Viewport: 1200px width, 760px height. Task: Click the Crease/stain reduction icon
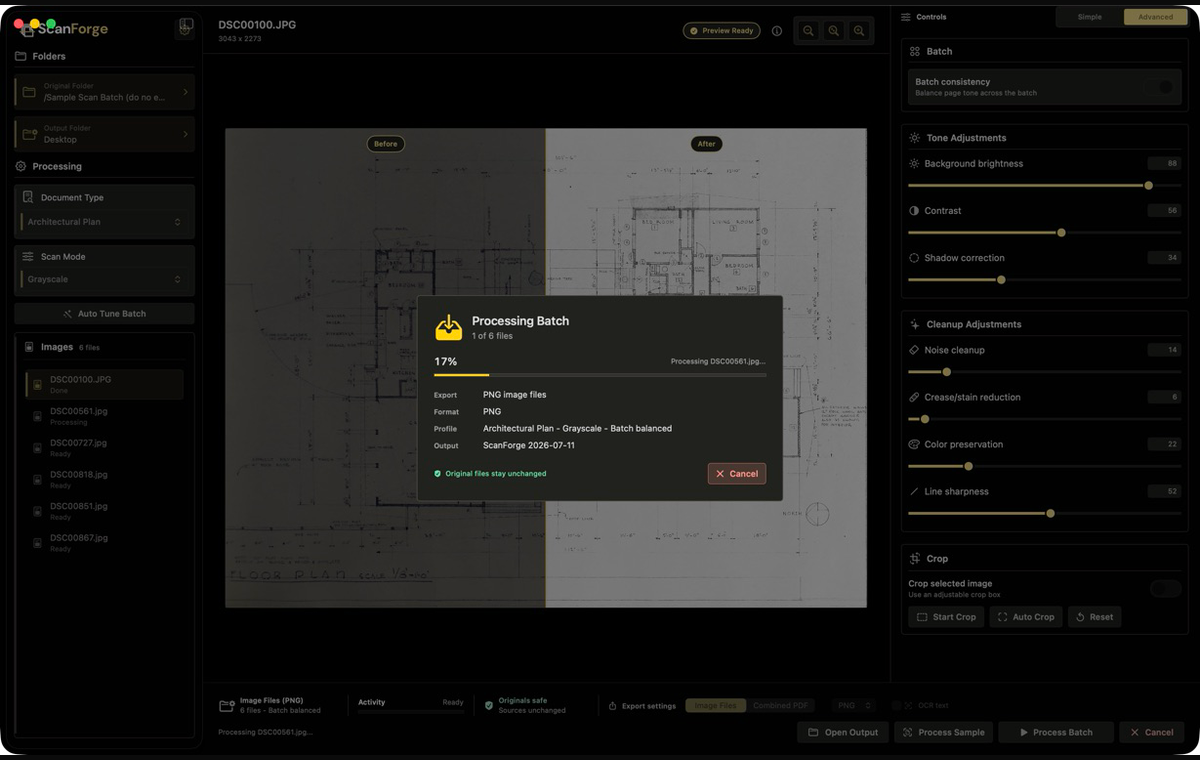(x=914, y=397)
